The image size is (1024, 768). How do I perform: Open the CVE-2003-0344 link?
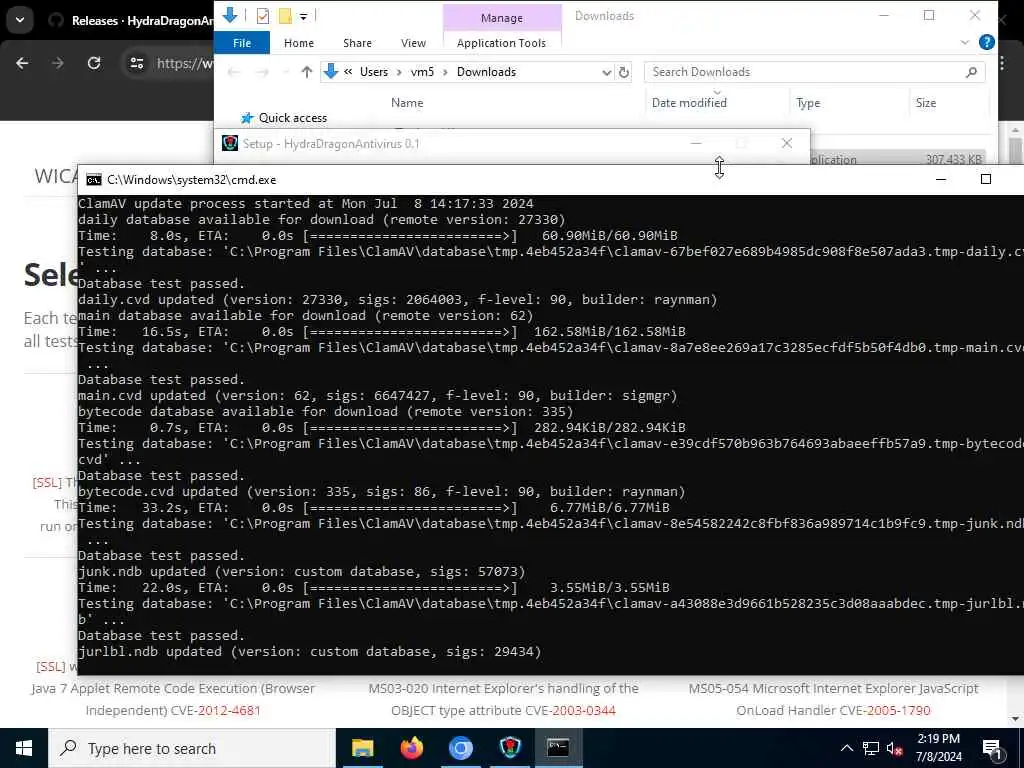click(x=584, y=711)
